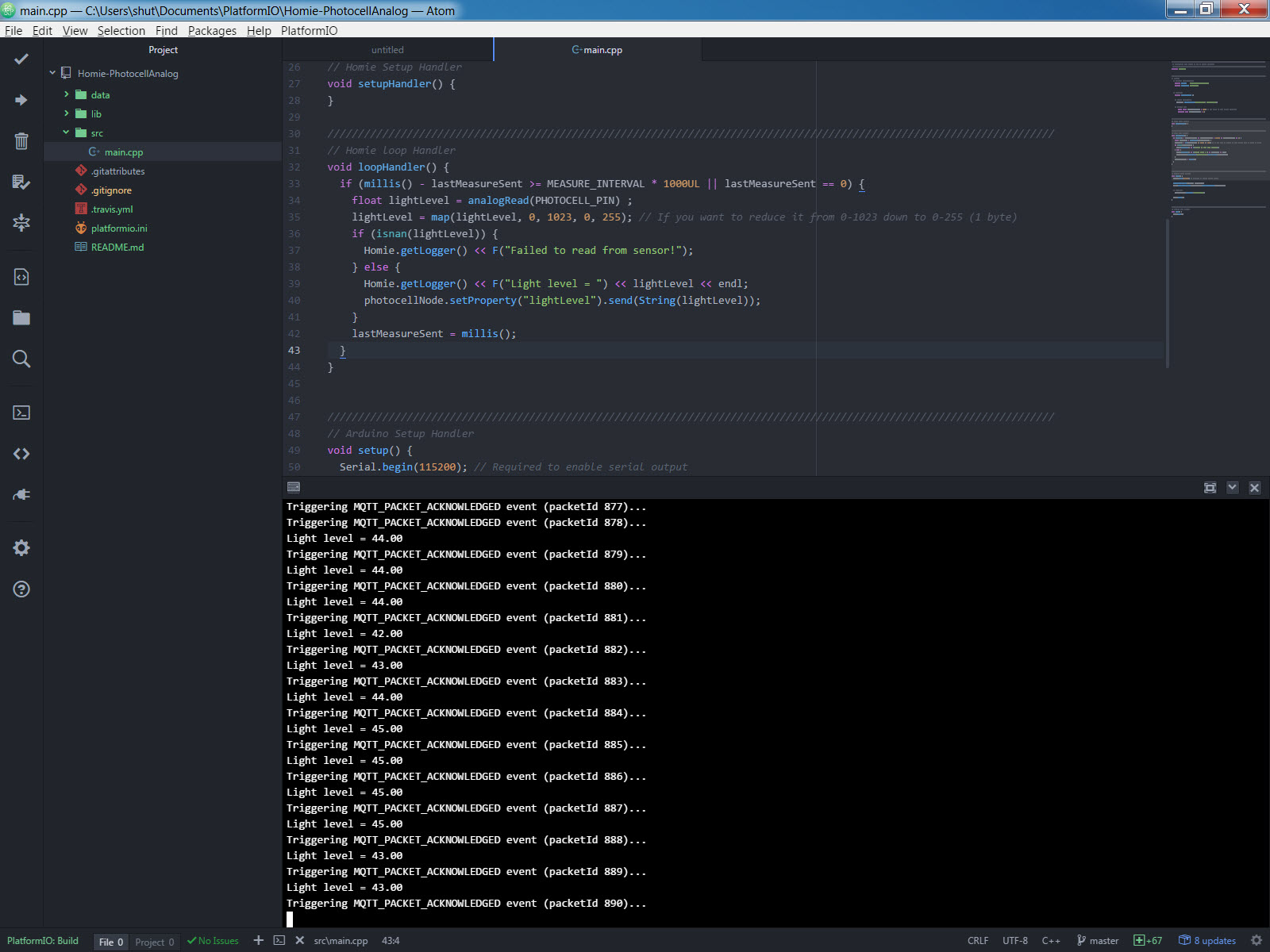Switch to the untitled tab
This screenshot has width=1270, height=952.
(387, 50)
